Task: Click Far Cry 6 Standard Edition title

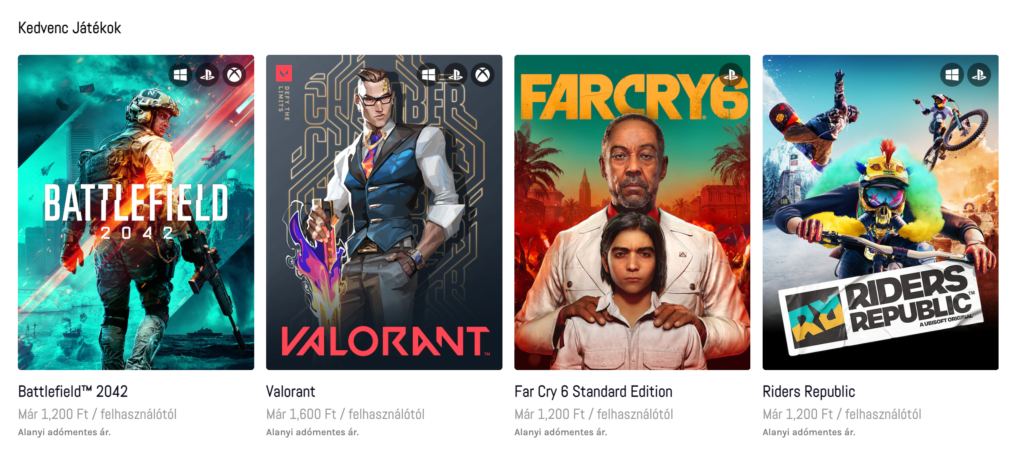Action: click(593, 392)
